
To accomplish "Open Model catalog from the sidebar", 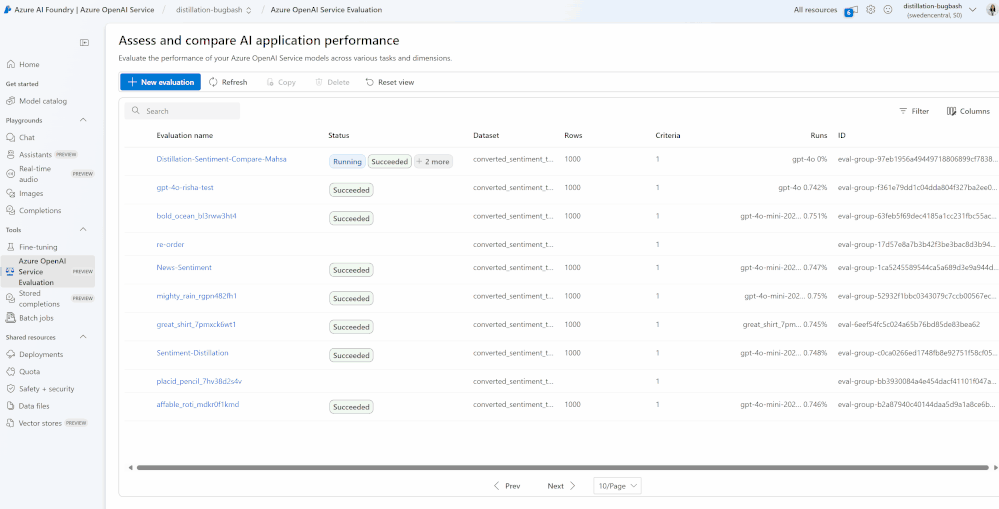I will coord(42,101).
